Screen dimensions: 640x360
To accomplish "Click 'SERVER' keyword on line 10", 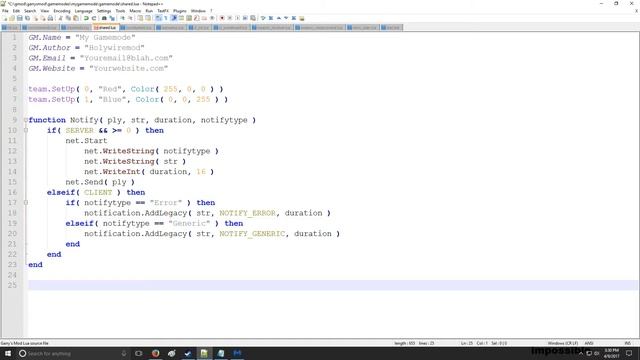I will click(80, 131).
